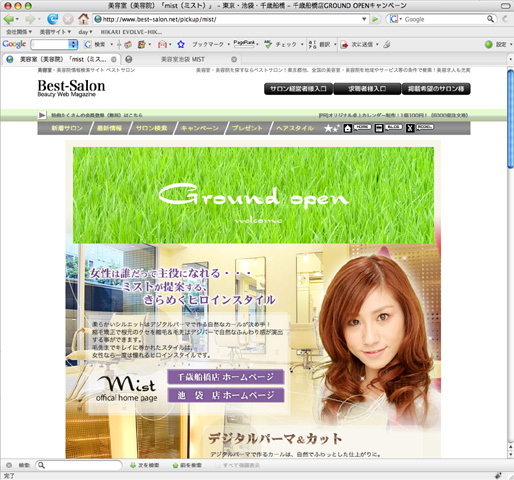Go back with the green back arrow
Image resolution: width=514 pixels, height=480 pixels.
click(x=8, y=19)
